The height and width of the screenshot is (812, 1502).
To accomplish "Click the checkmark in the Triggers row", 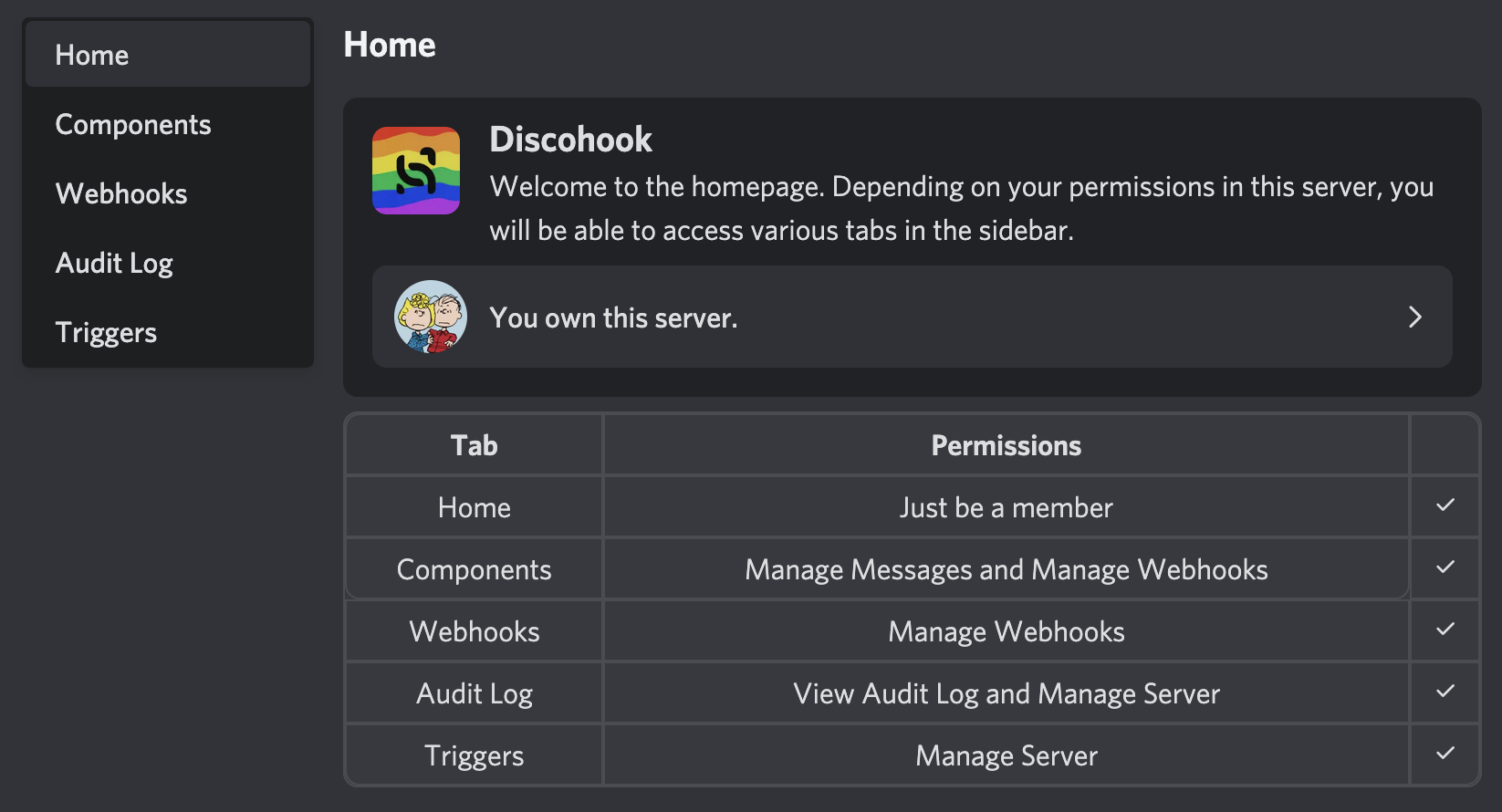I will [1445, 753].
